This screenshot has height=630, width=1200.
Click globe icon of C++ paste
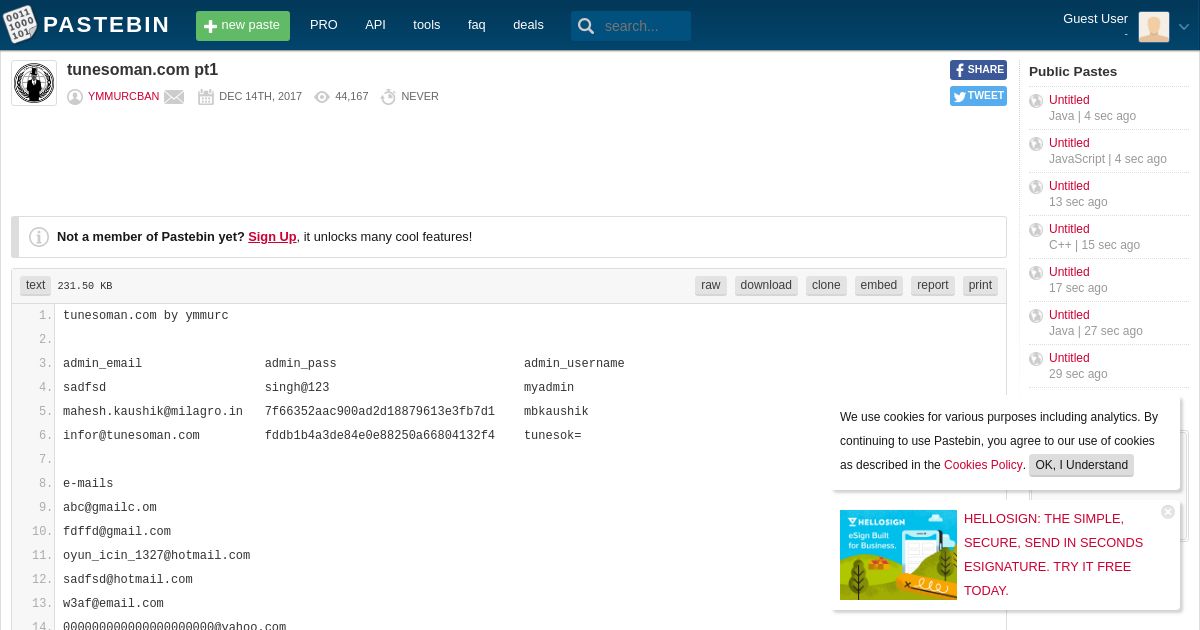pos(1036,230)
